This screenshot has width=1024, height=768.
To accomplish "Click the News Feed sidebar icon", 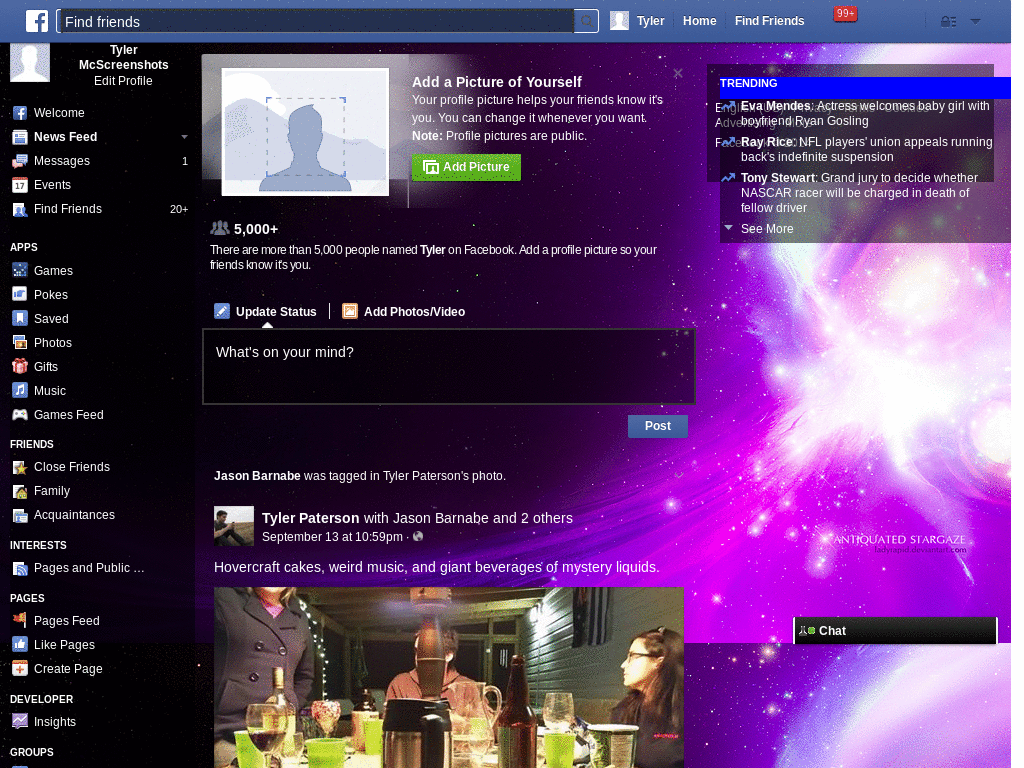I will click(x=20, y=137).
